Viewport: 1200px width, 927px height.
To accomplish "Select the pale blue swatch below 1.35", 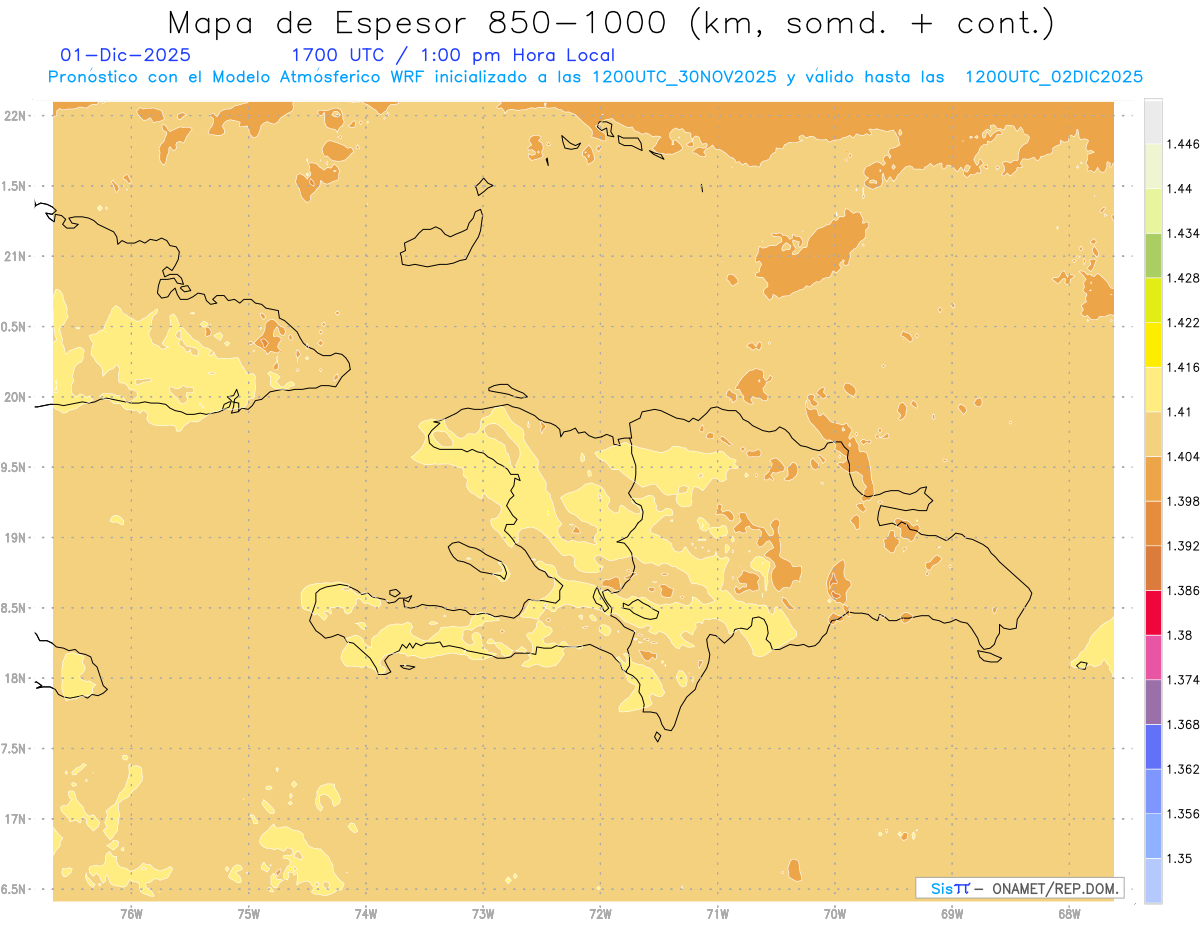I will (x=1153, y=880).
